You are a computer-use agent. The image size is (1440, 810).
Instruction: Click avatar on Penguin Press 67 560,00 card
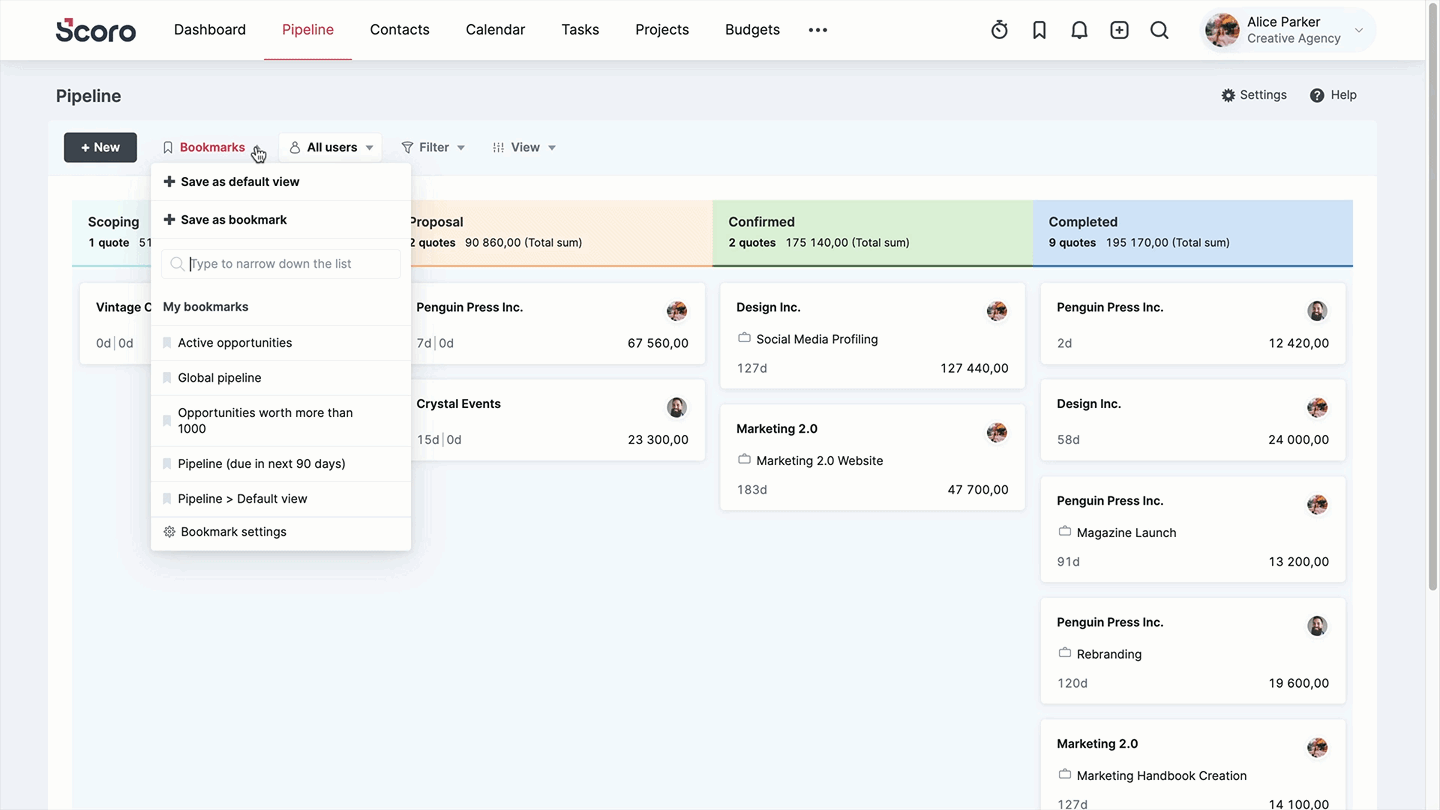tap(677, 311)
